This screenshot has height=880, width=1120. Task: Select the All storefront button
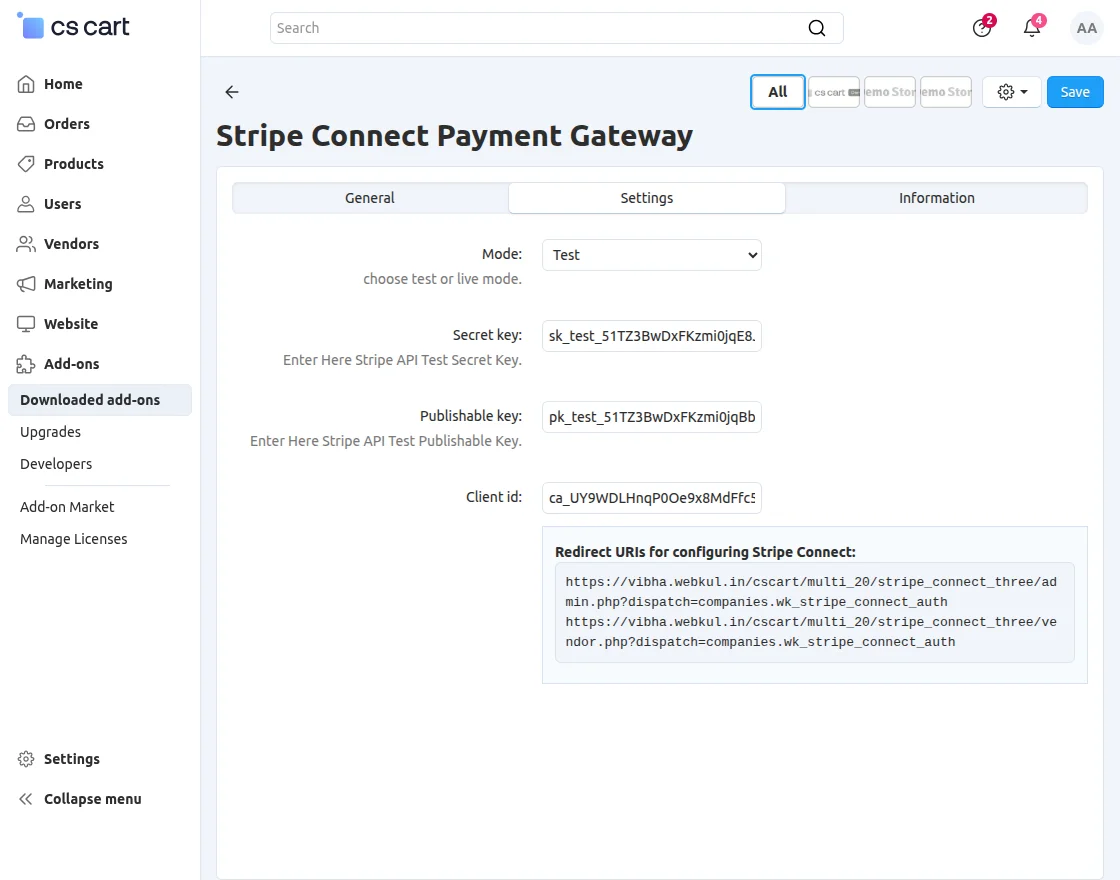coord(778,92)
